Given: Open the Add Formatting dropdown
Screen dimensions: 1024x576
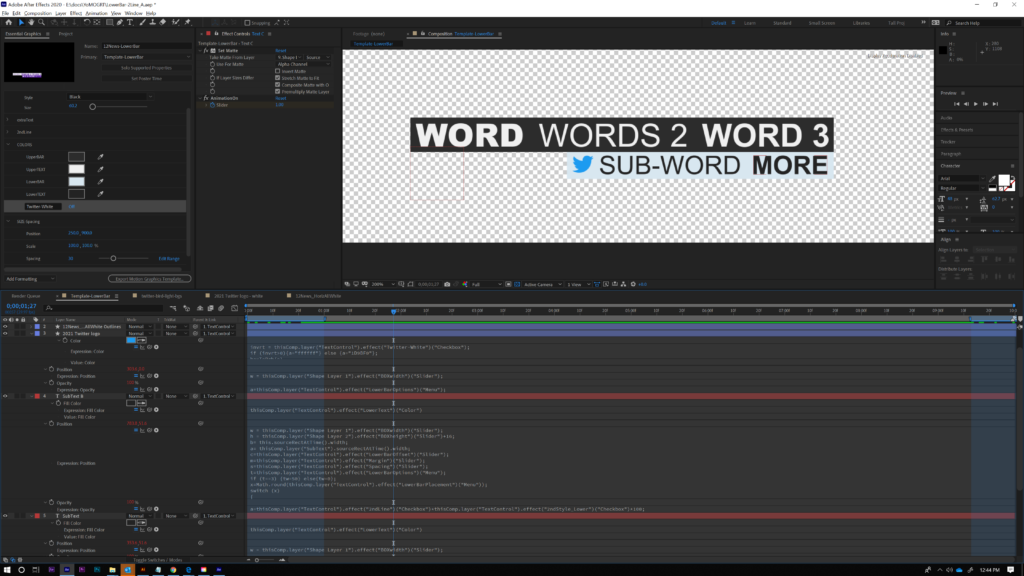Looking at the screenshot, I should point(30,279).
